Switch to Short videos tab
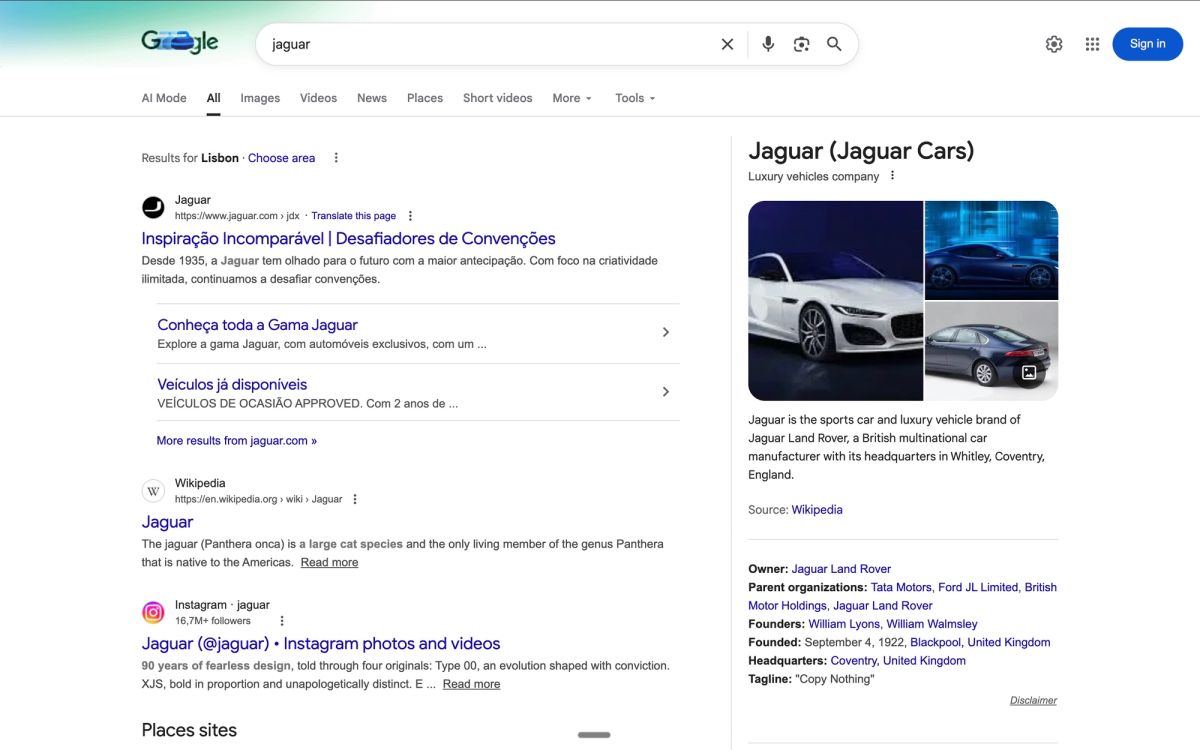The width and height of the screenshot is (1200, 750). click(497, 98)
